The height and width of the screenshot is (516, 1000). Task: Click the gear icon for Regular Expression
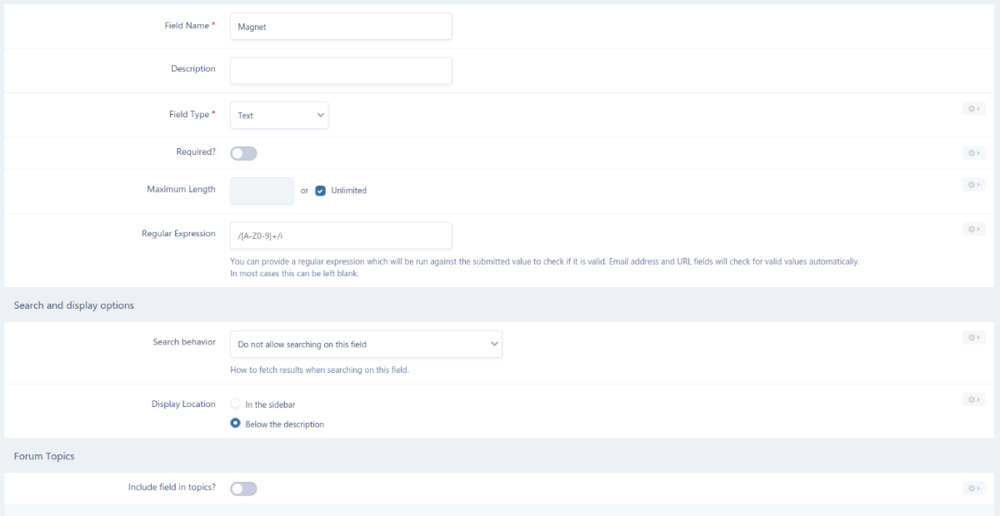point(973,229)
